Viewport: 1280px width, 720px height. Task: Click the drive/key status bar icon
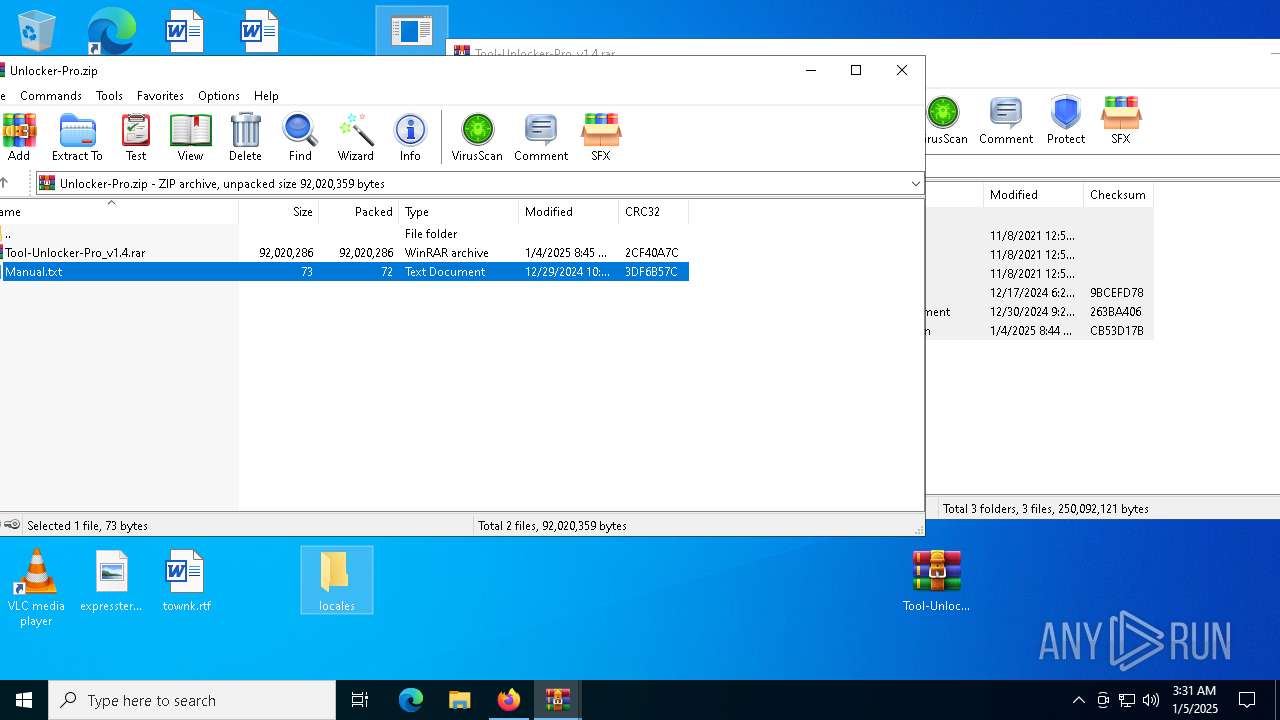coord(11,525)
